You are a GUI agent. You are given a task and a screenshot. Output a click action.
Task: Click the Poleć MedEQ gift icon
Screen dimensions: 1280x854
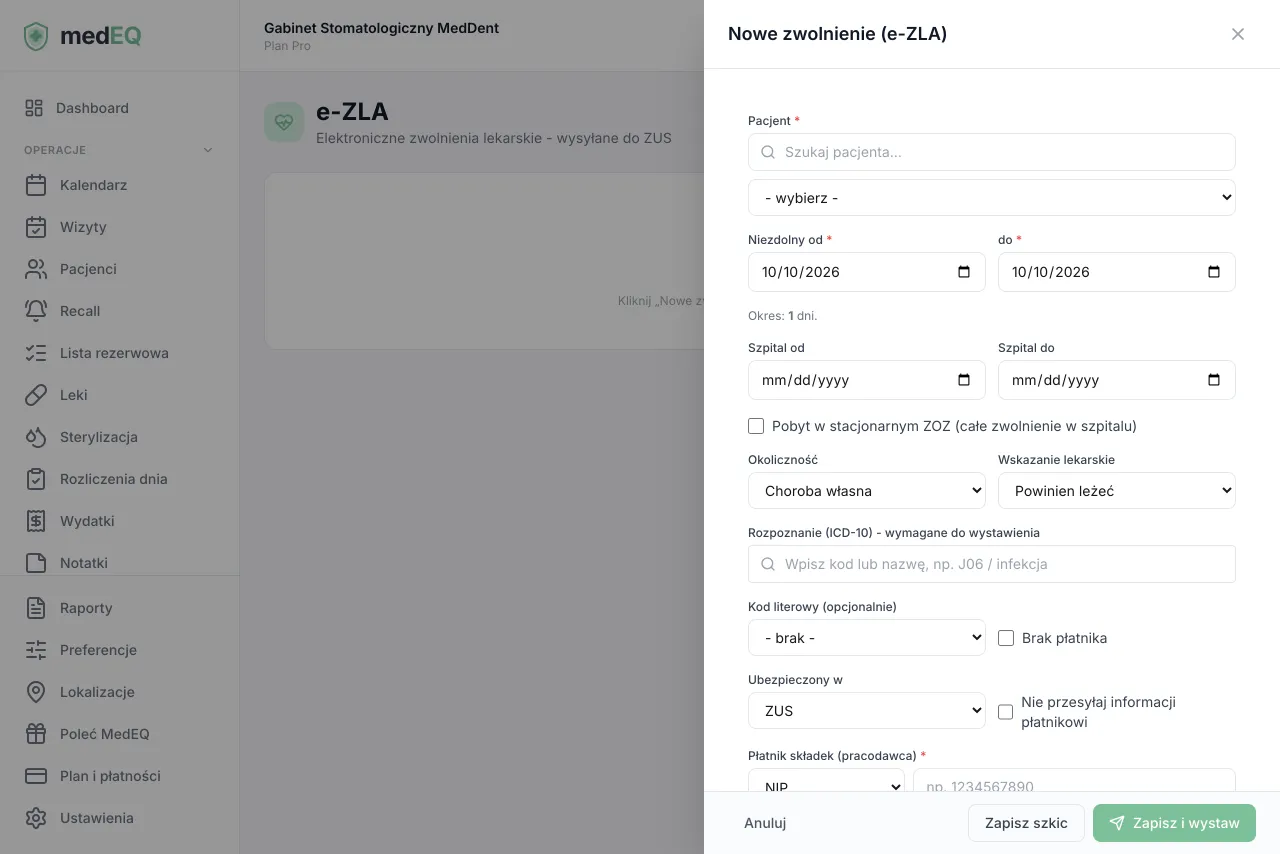(x=36, y=734)
